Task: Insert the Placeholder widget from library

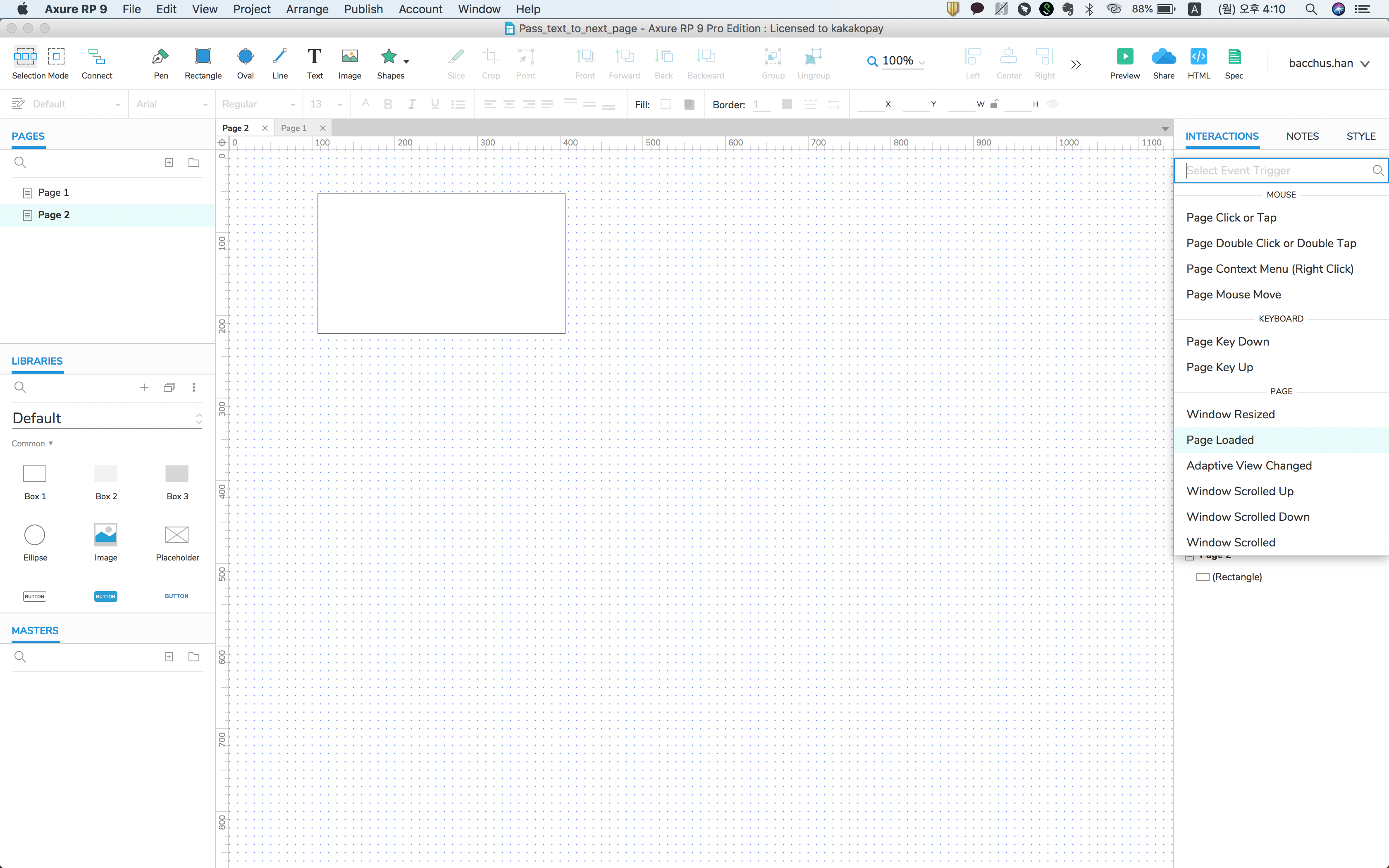Action: [x=177, y=535]
